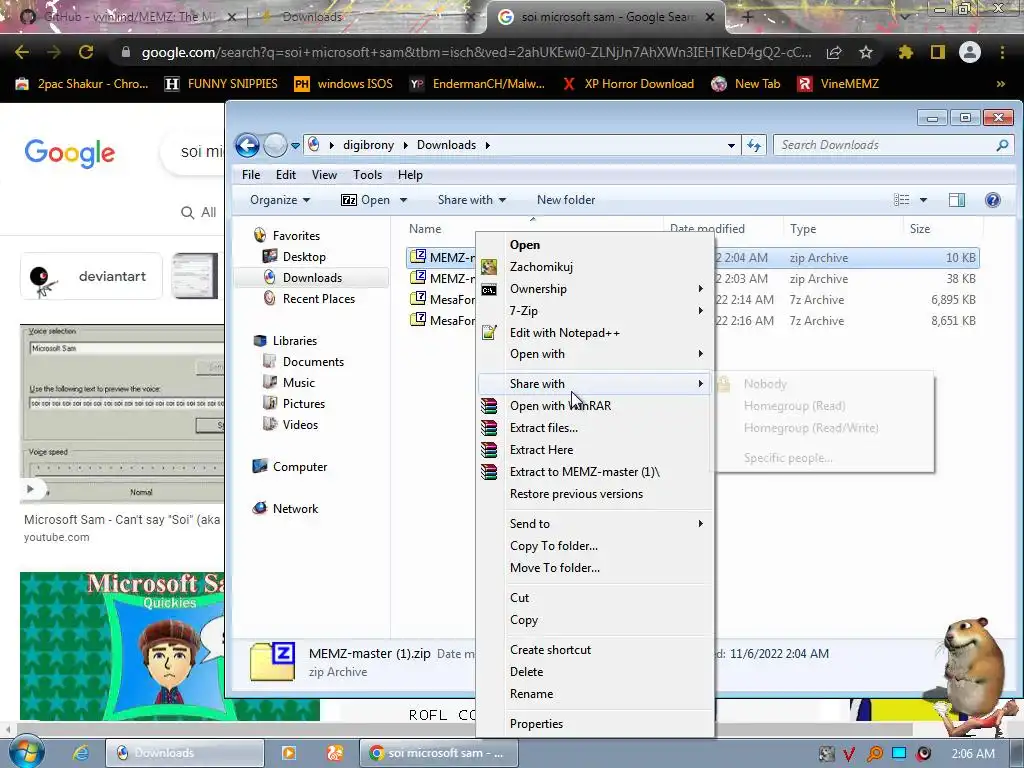Click the Chrome profile avatar
Viewport: 1024px width, 768px height.
970,52
